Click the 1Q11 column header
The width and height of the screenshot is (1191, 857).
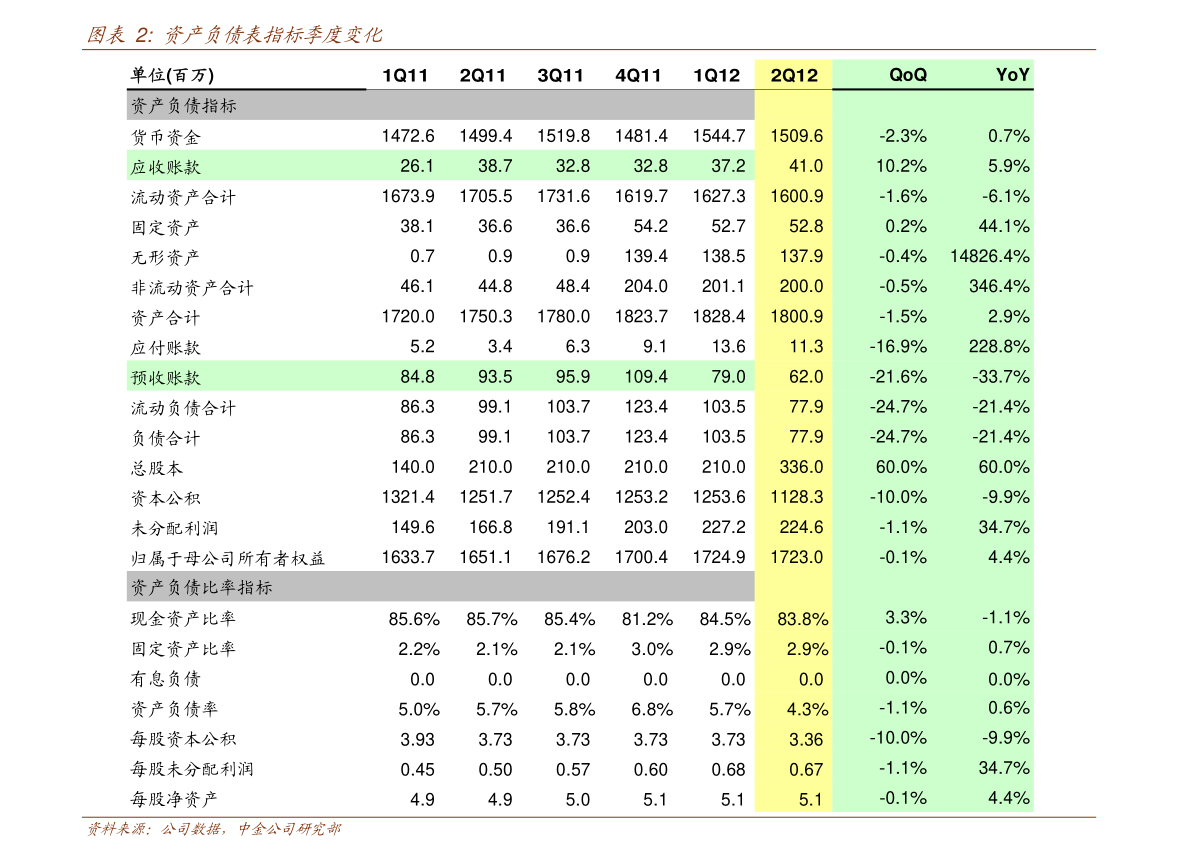(x=405, y=75)
